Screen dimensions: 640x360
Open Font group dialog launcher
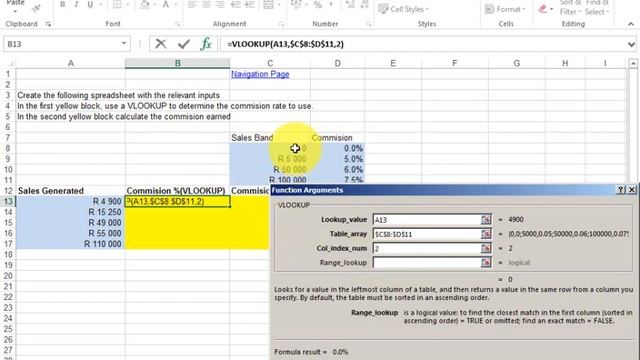click(178, 24)
